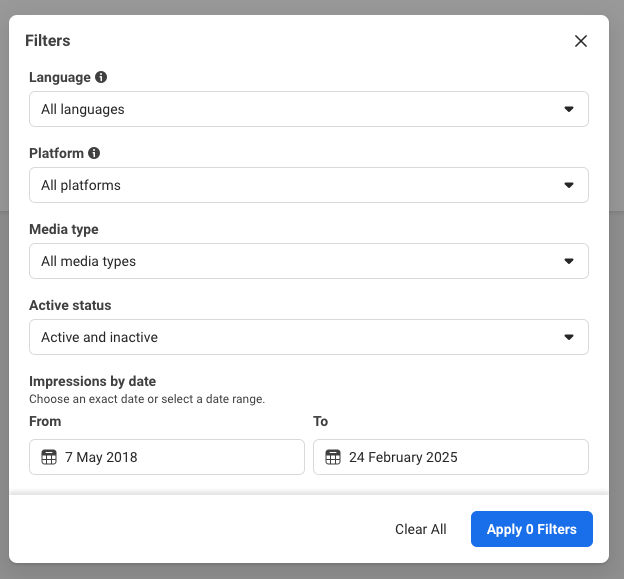
Task: Open the 'All platforms' dropdown
Action: click(x=309, y=185)
